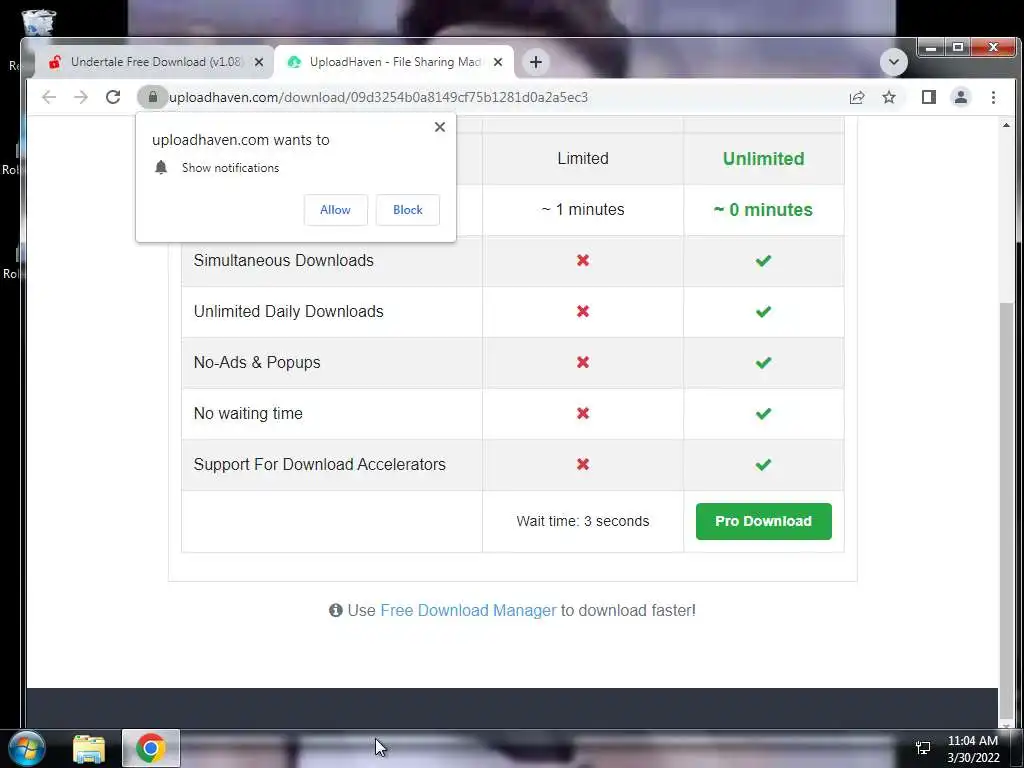This screenshot has height=768, width=1024.
Task: Click the 'Limited' column header
Action: (583, 159)
